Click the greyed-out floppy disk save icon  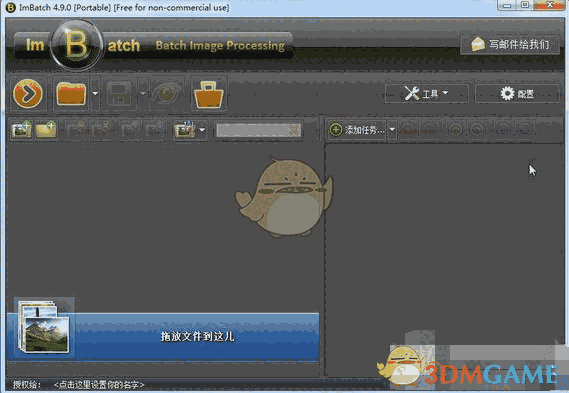coord(119,94)
